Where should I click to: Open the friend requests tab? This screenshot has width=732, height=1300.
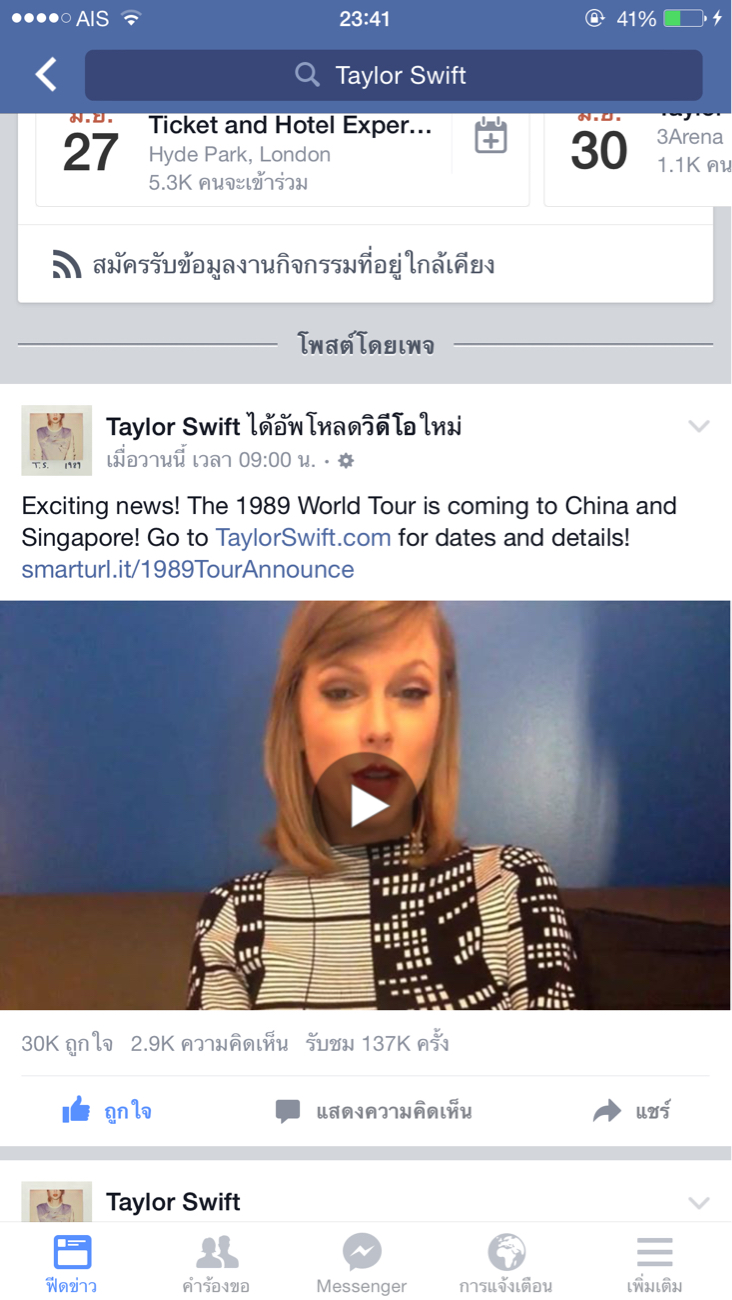216,1263
